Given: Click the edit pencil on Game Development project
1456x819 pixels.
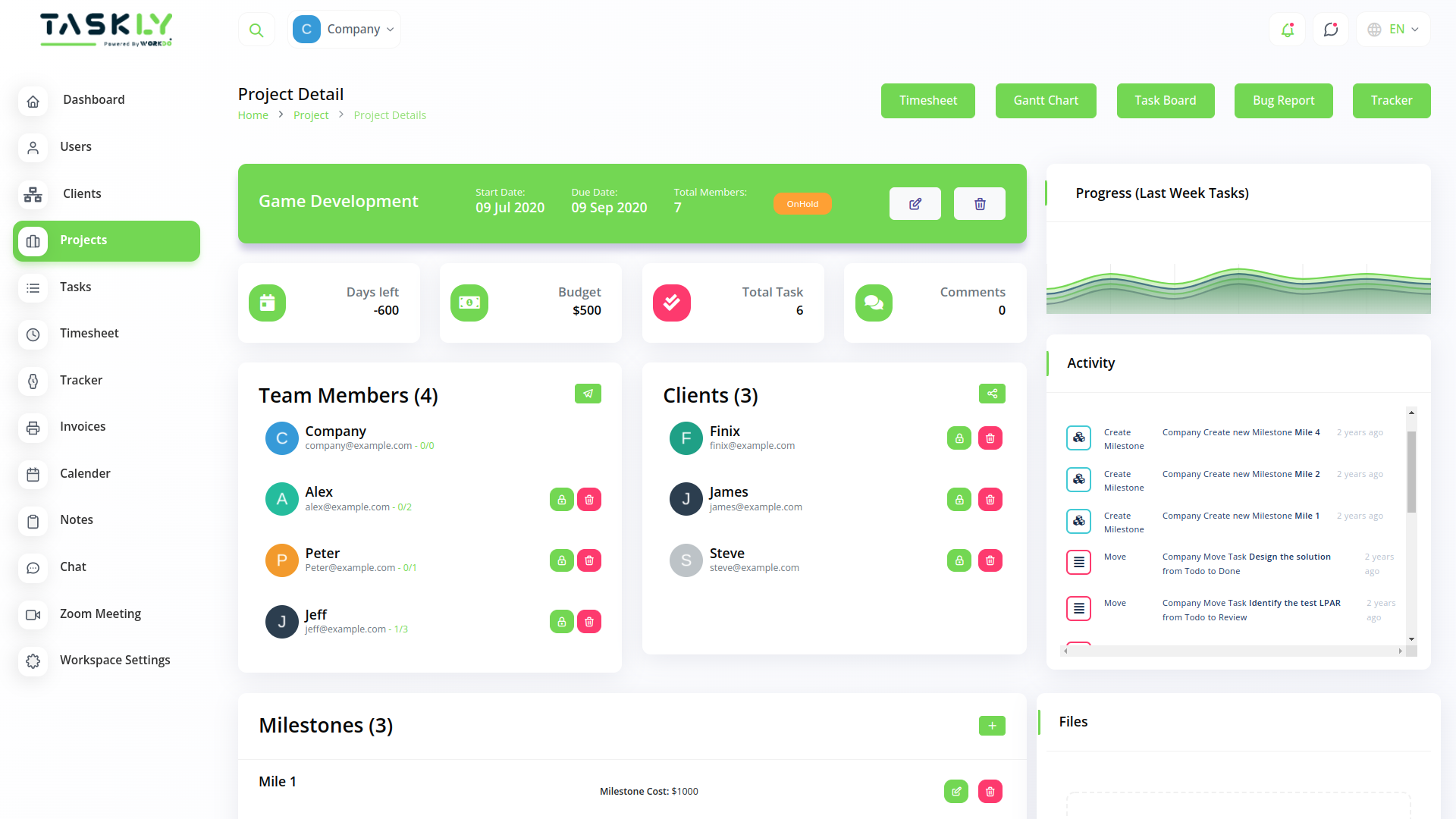Looking at the screenshot, I should click(915, 203).
